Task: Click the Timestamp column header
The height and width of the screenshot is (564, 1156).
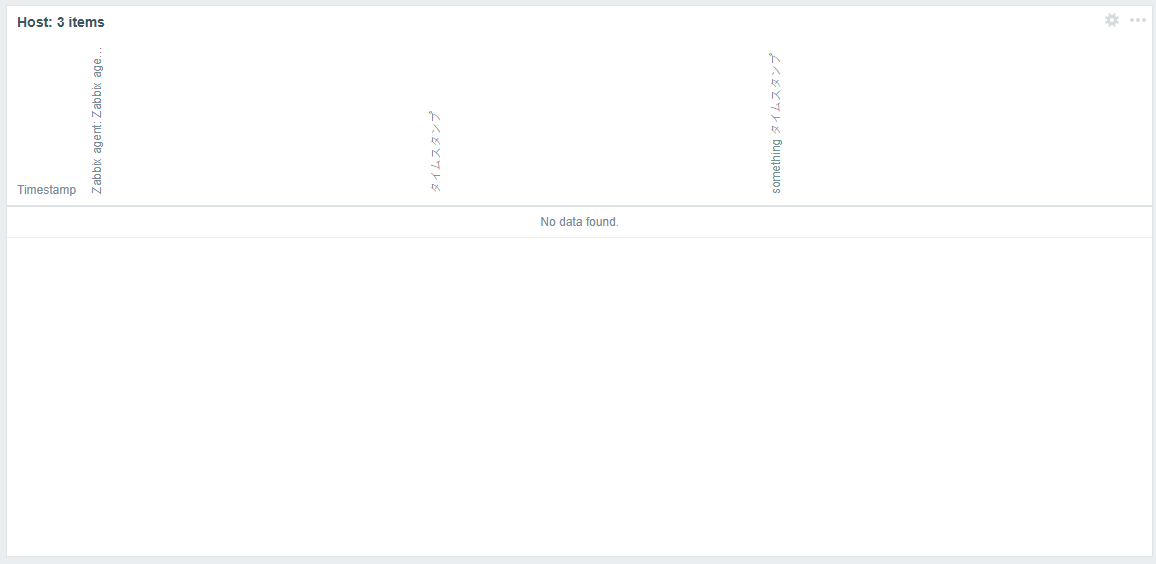Action: click(46, 190)
